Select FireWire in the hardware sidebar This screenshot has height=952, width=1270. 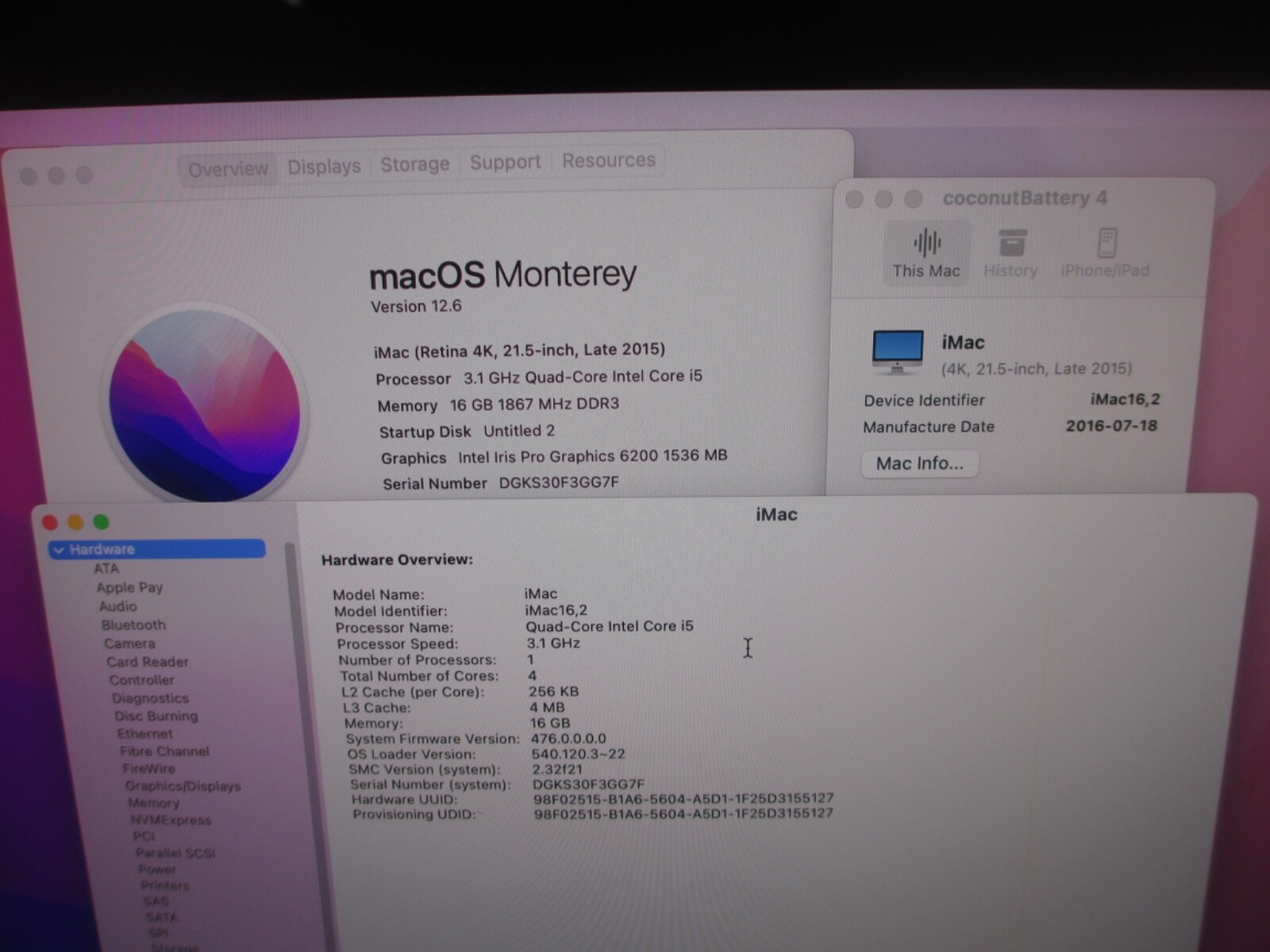pos(148,769)
